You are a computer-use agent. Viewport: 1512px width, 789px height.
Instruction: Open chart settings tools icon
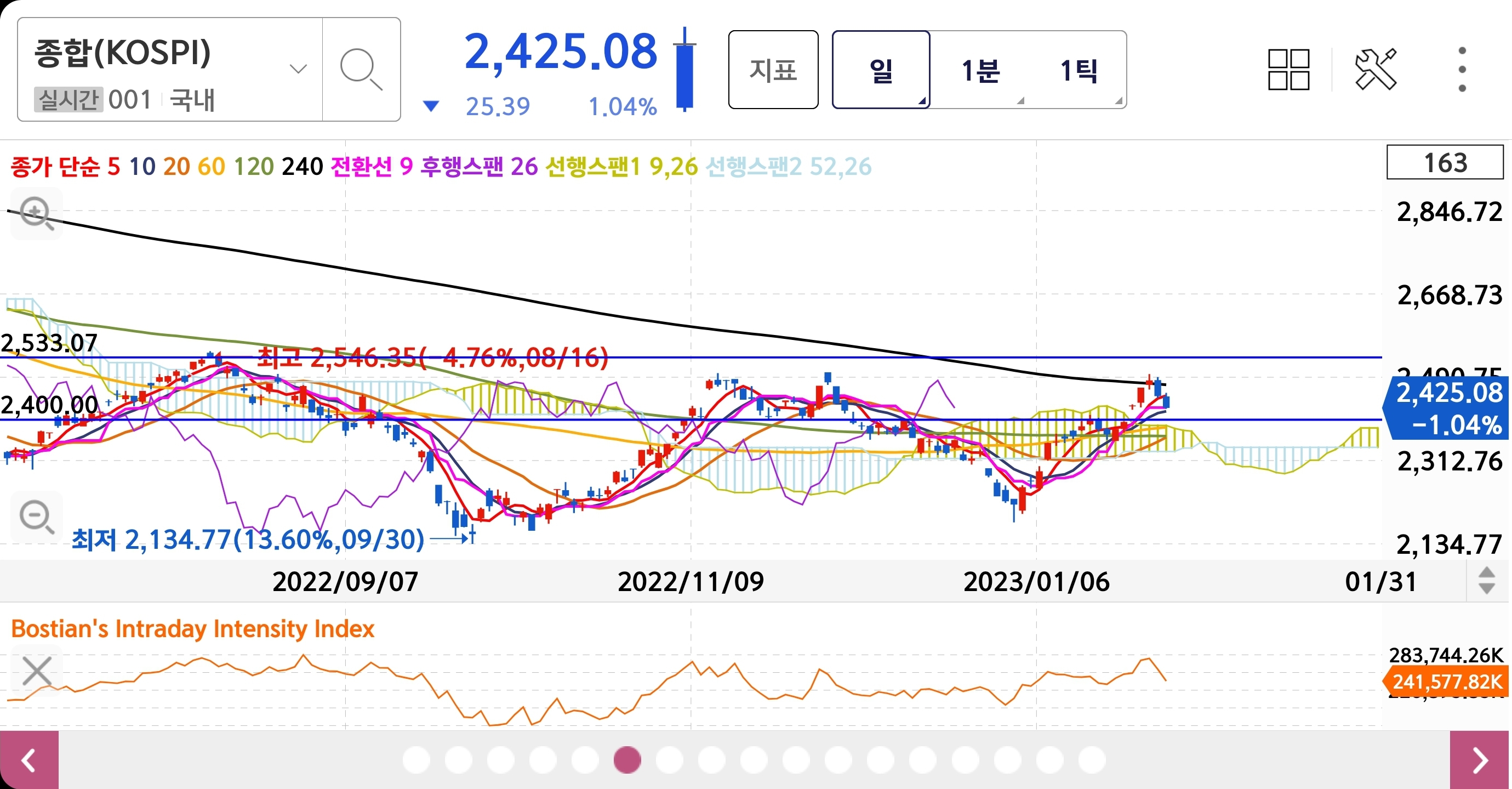click(x=1375, y=70)
